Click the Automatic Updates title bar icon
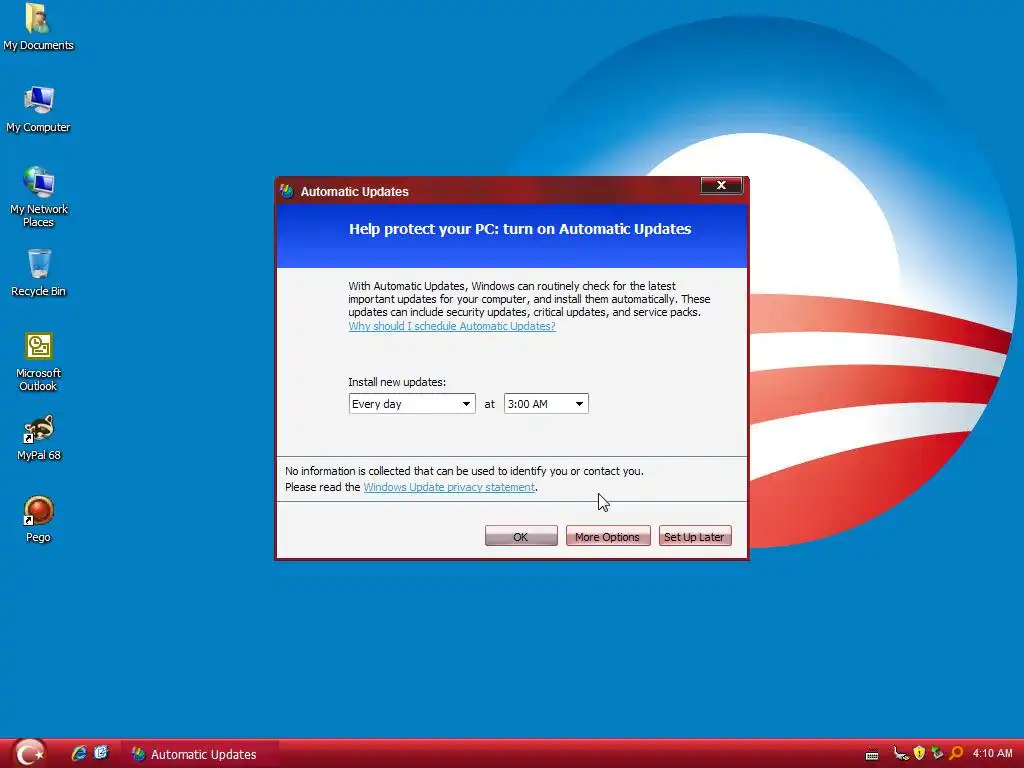The height and width of the screenshot is (768, 1024). [286, 191]
